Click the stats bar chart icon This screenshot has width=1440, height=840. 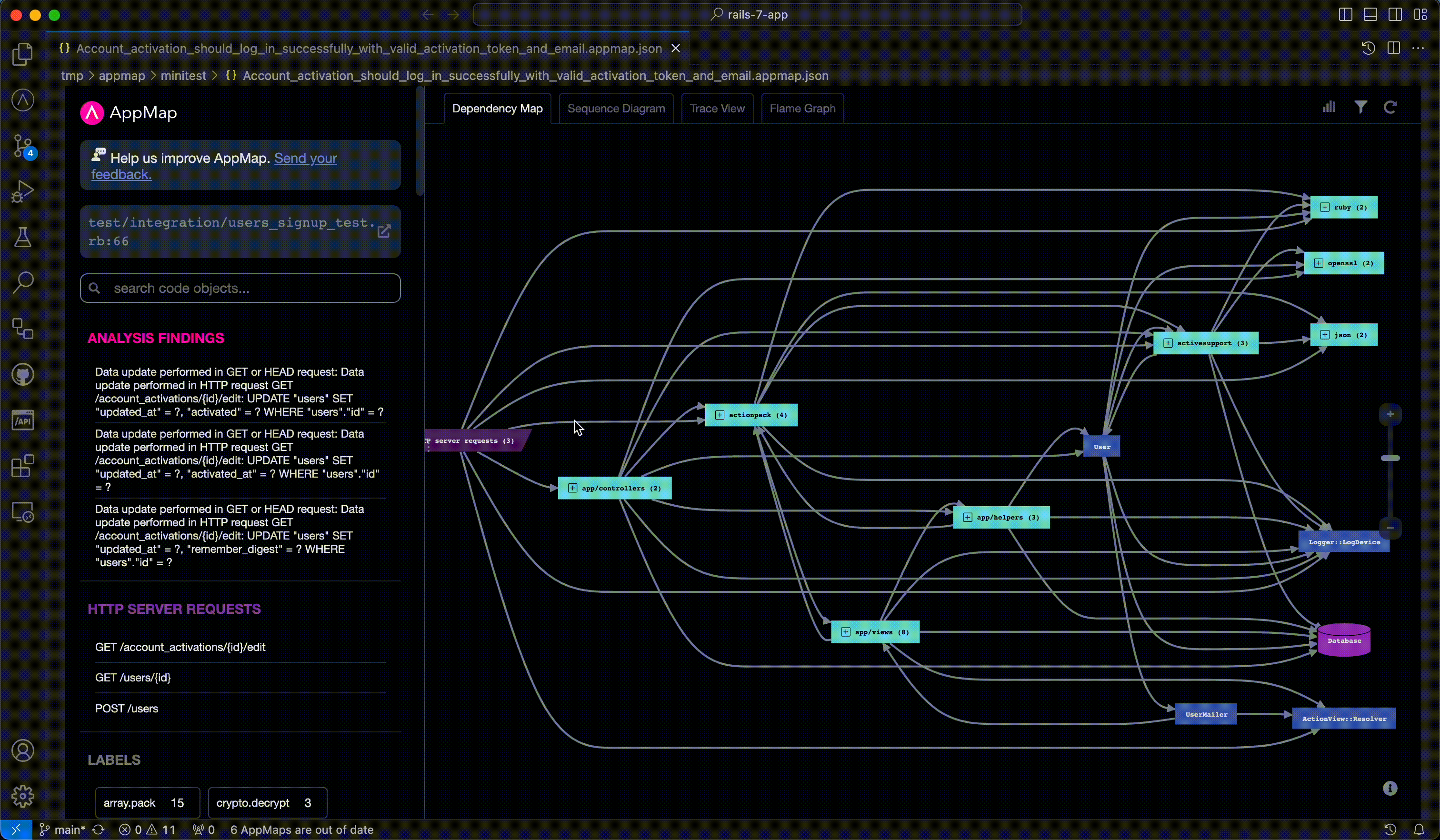pyautogui.click(x=1329, y=107)
